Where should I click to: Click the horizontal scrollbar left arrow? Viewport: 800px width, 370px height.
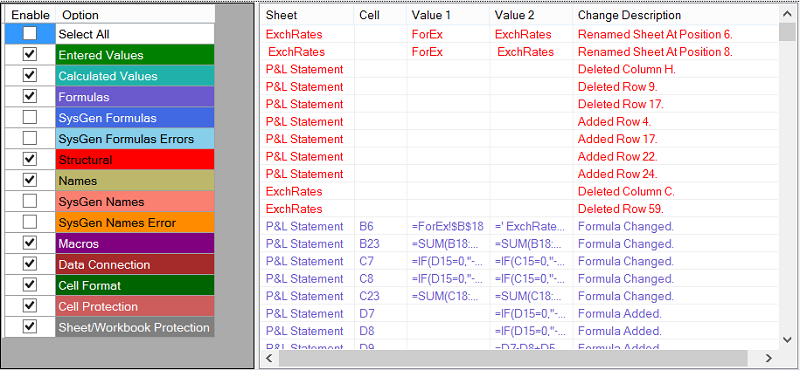click(269, 358)
